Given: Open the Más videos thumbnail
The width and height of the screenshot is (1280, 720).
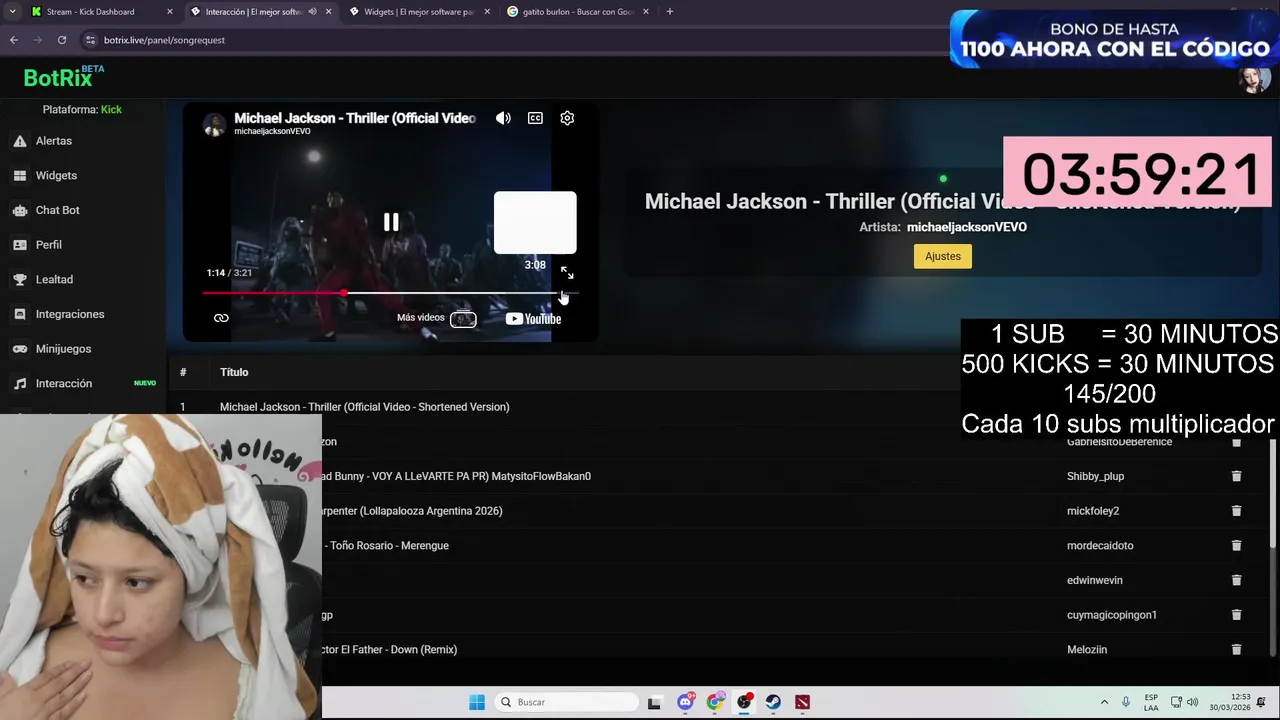Looking at the screenshot, I should point(463,319).
